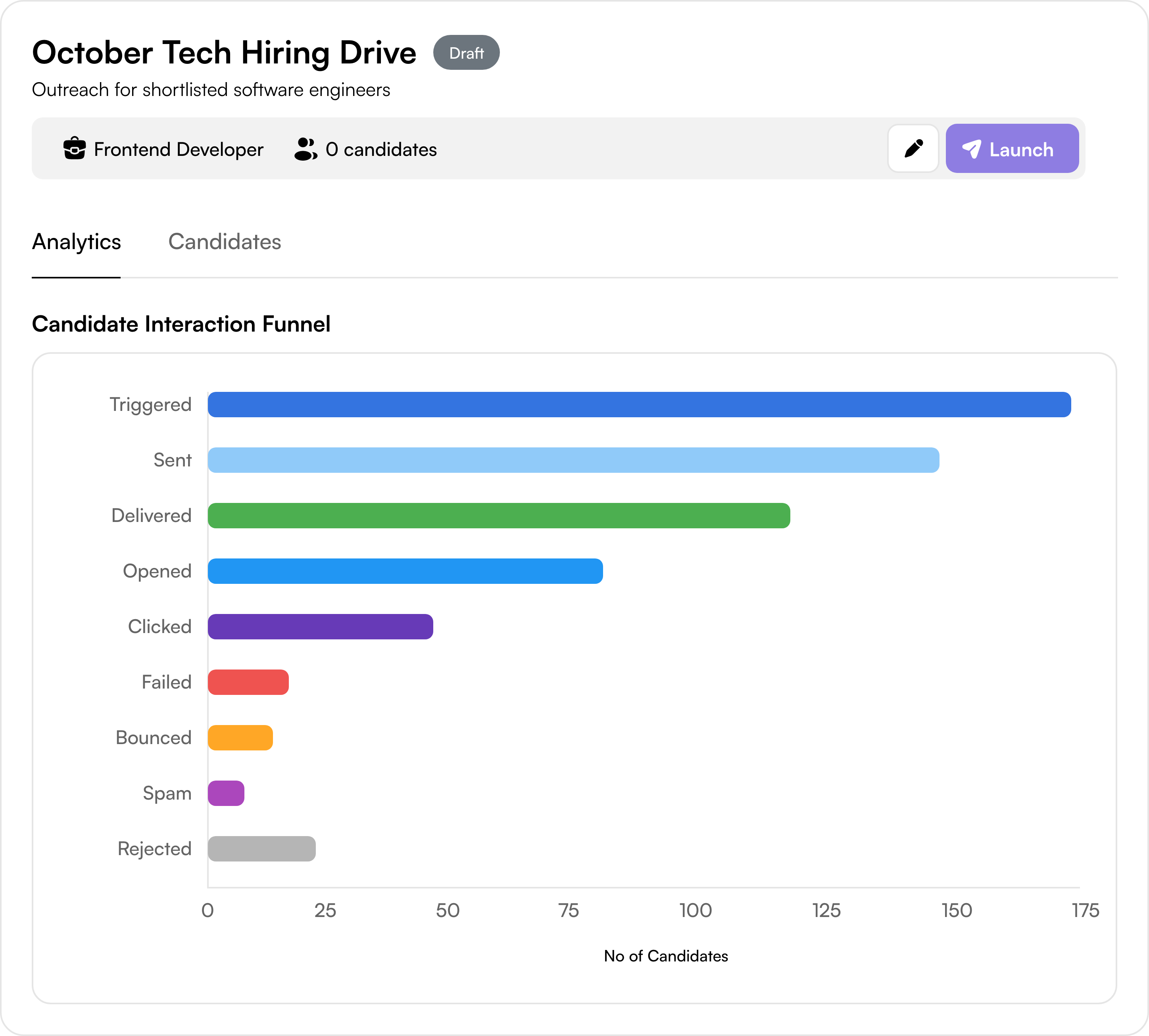Click the orange Bounced bar
This screenshot has width=1149, height=1036.
pos(240,738)
